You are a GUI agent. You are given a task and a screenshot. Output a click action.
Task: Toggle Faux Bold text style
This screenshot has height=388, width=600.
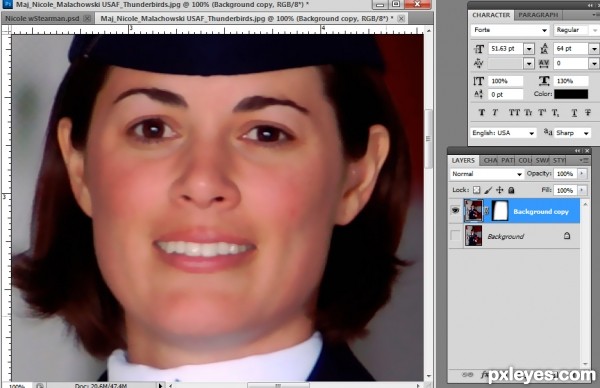pos(481,112)
